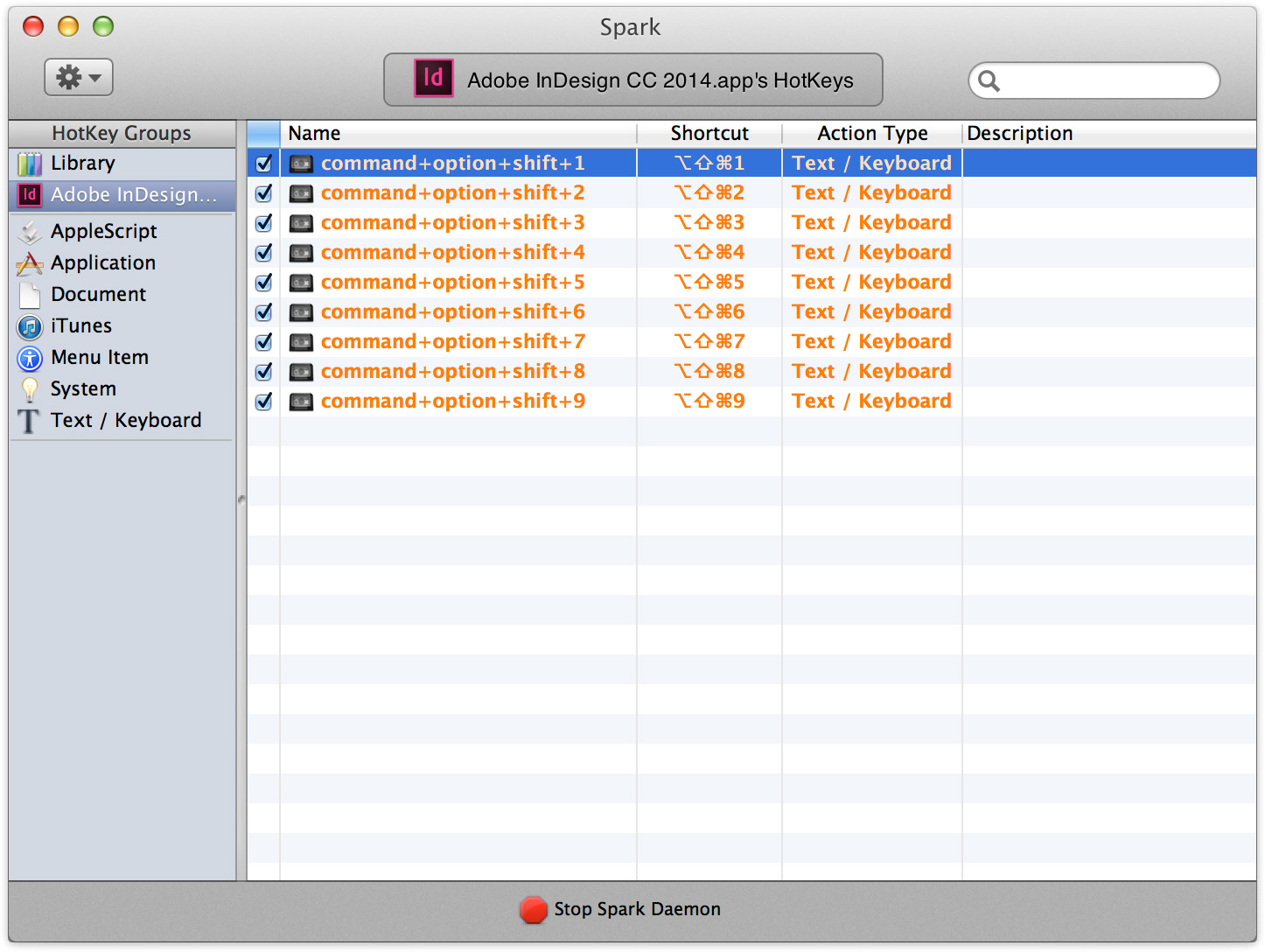The height and width of the screenshot is (952, 1265).
Task: Select the command+option+shift+7 name text
Action: [453, 342]
